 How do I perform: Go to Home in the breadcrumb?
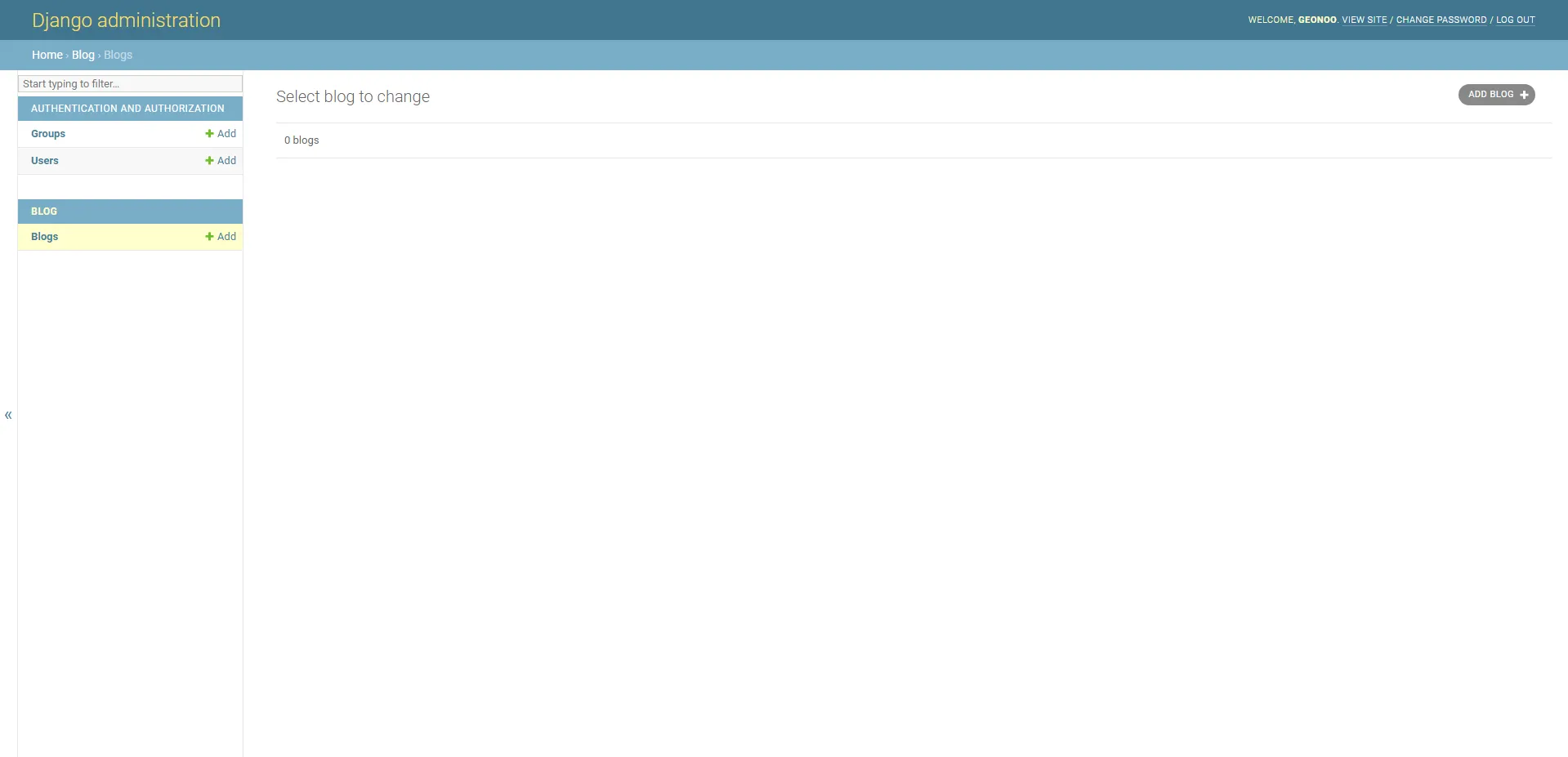pos(47,55)
